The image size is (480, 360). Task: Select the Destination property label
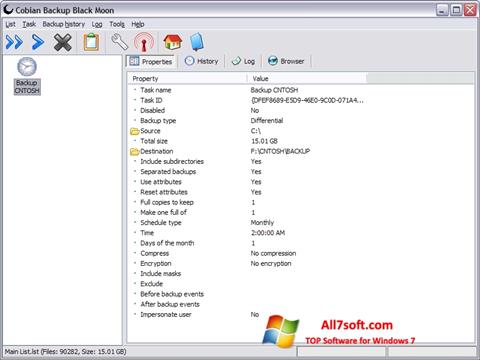pyautogui.click(x=157, y=151)
